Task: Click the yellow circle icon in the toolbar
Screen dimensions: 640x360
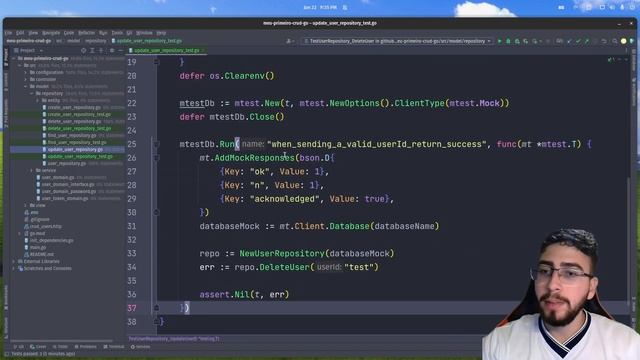Action: tap(623, 41)
